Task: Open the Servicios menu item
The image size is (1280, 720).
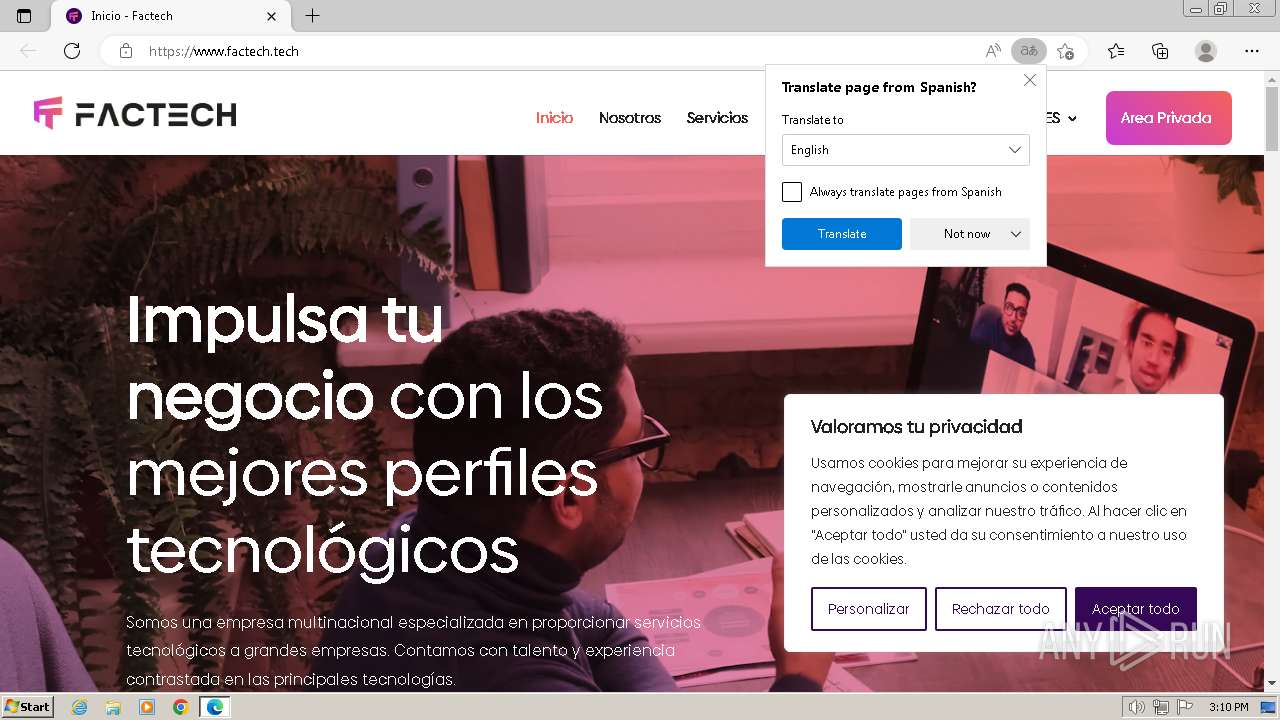Action: click(x=717, y=118)
